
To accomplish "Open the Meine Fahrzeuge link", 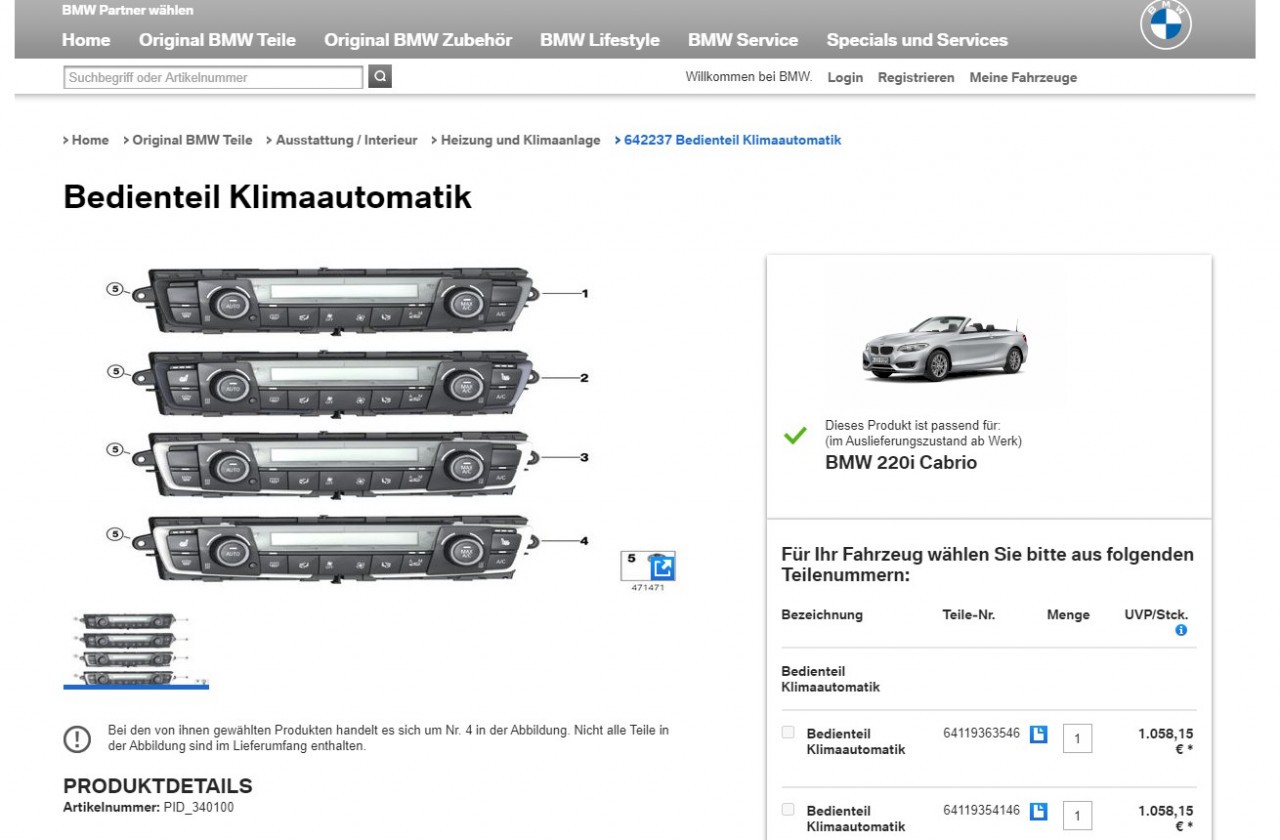I will pyautogui.click(x=1023, y=77).
